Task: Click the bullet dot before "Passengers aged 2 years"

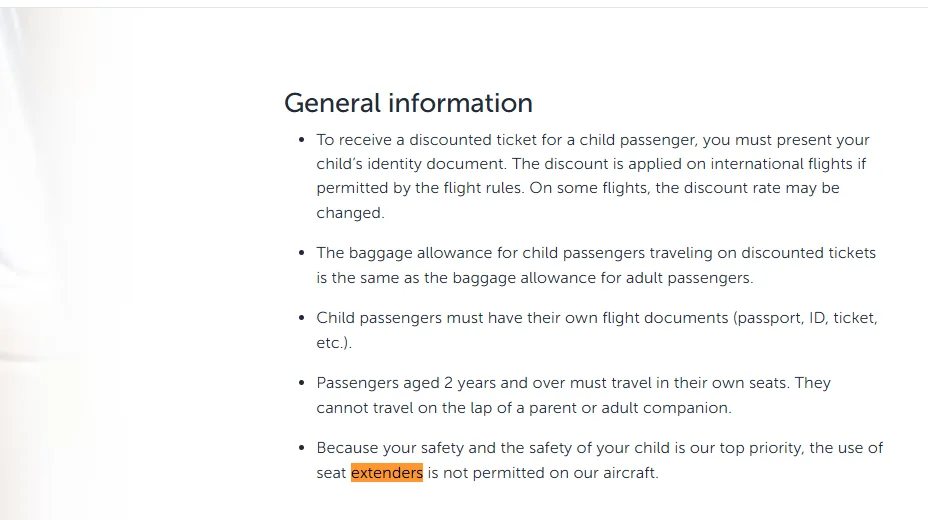Action: (302, 383)
